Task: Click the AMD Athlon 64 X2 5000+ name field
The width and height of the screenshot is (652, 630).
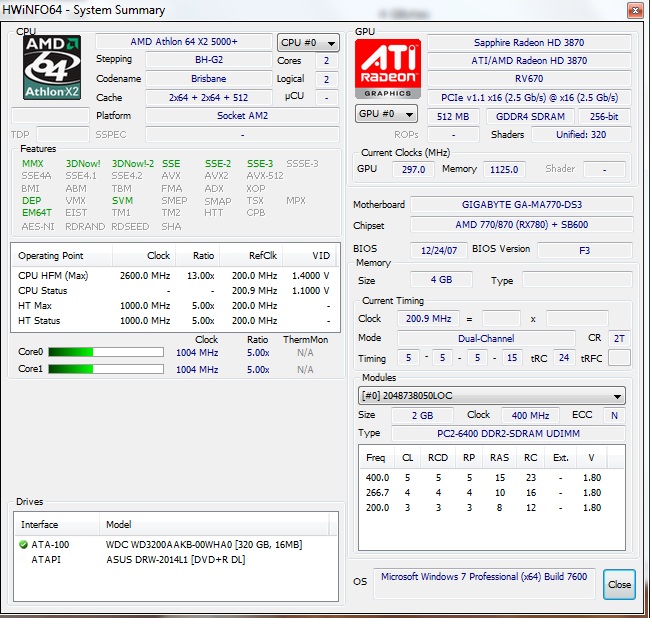Action: click(183, 42)
